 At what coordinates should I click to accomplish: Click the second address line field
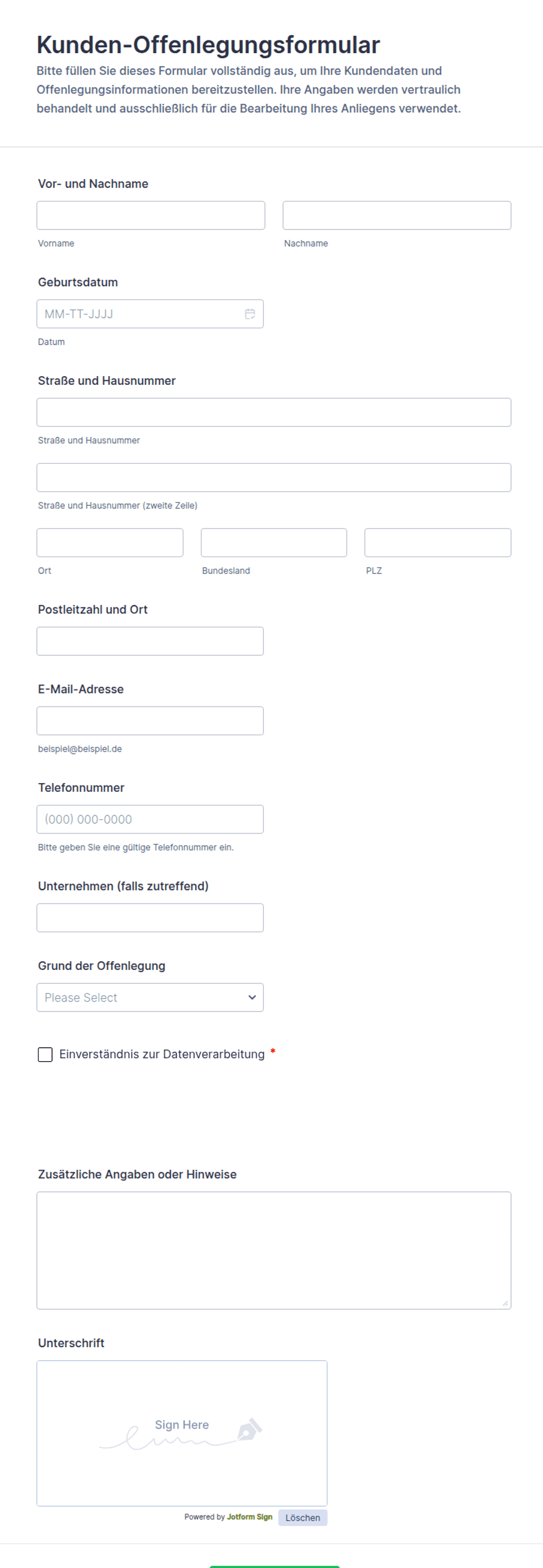click(273, 478)
